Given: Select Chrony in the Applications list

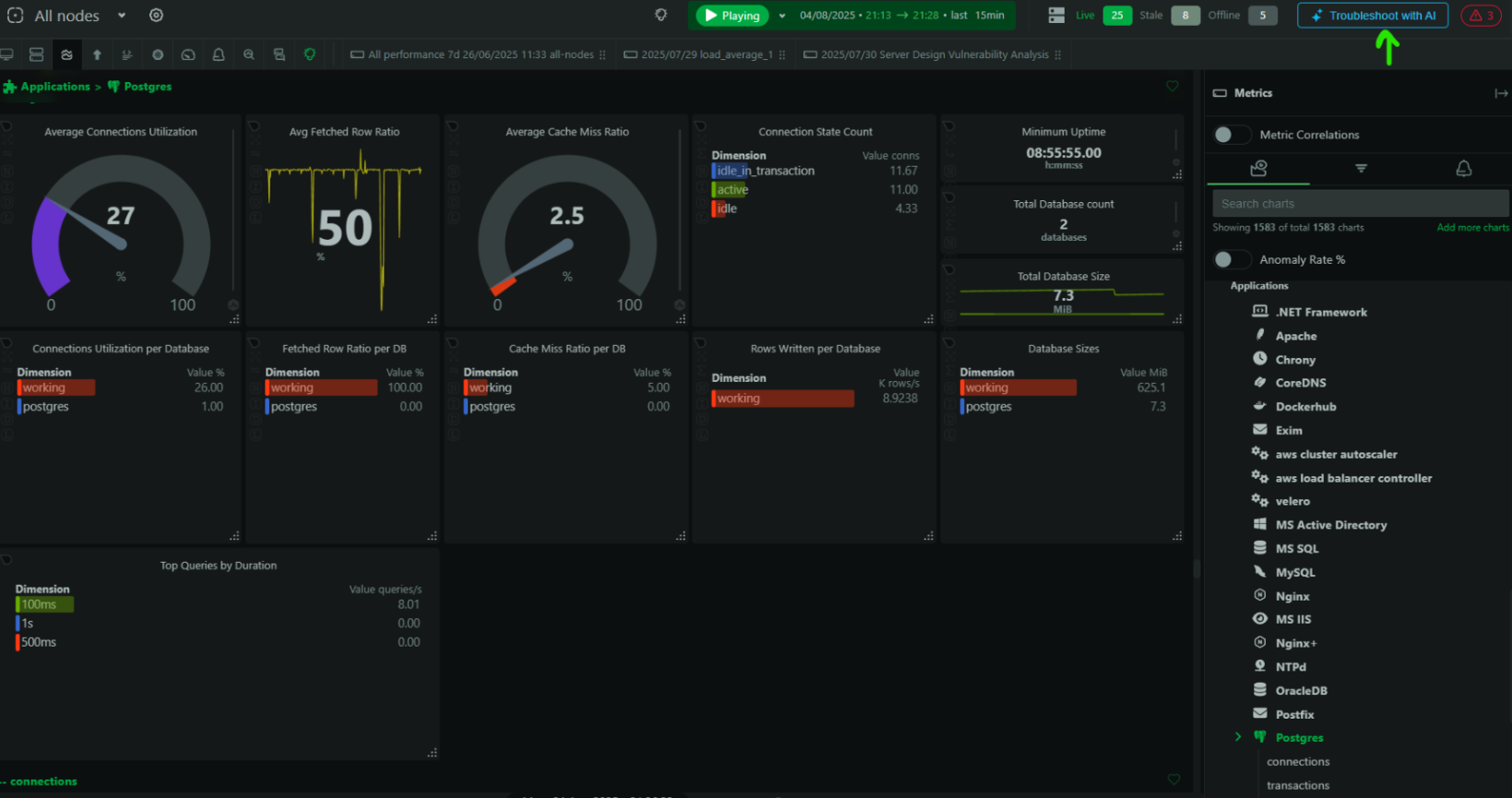Looking at the screenshot, I should click(1294, 360).
